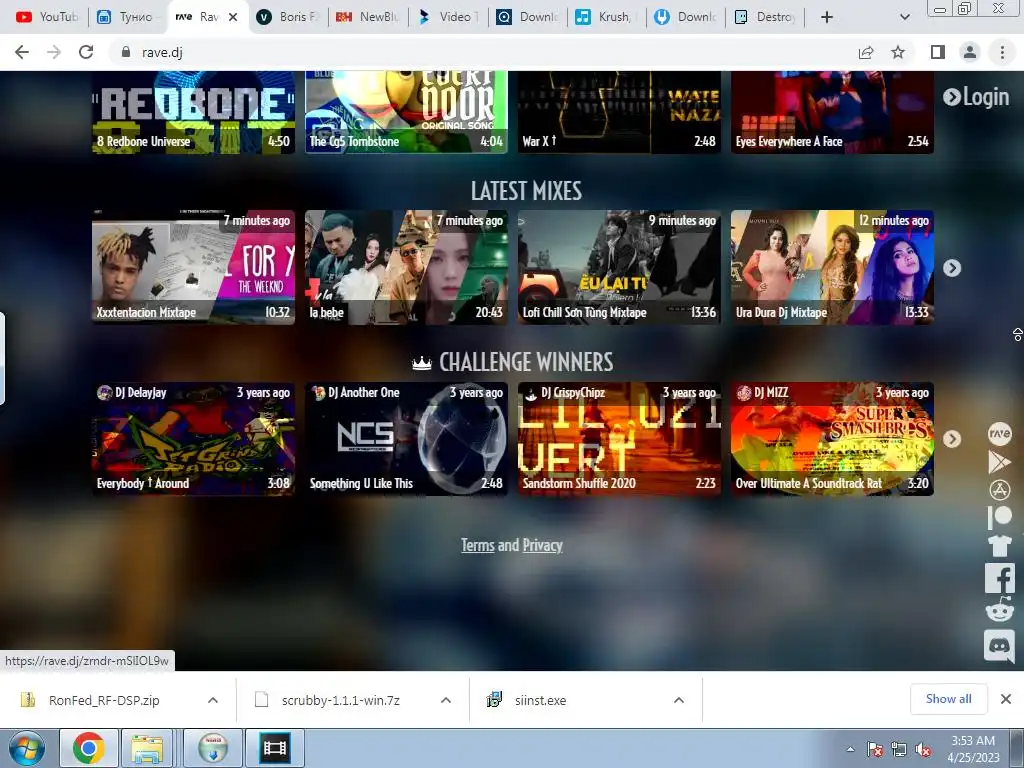
Task: Play Over Ultimate A Soundtrack Rat mix
Action: [x=832, y=439]
